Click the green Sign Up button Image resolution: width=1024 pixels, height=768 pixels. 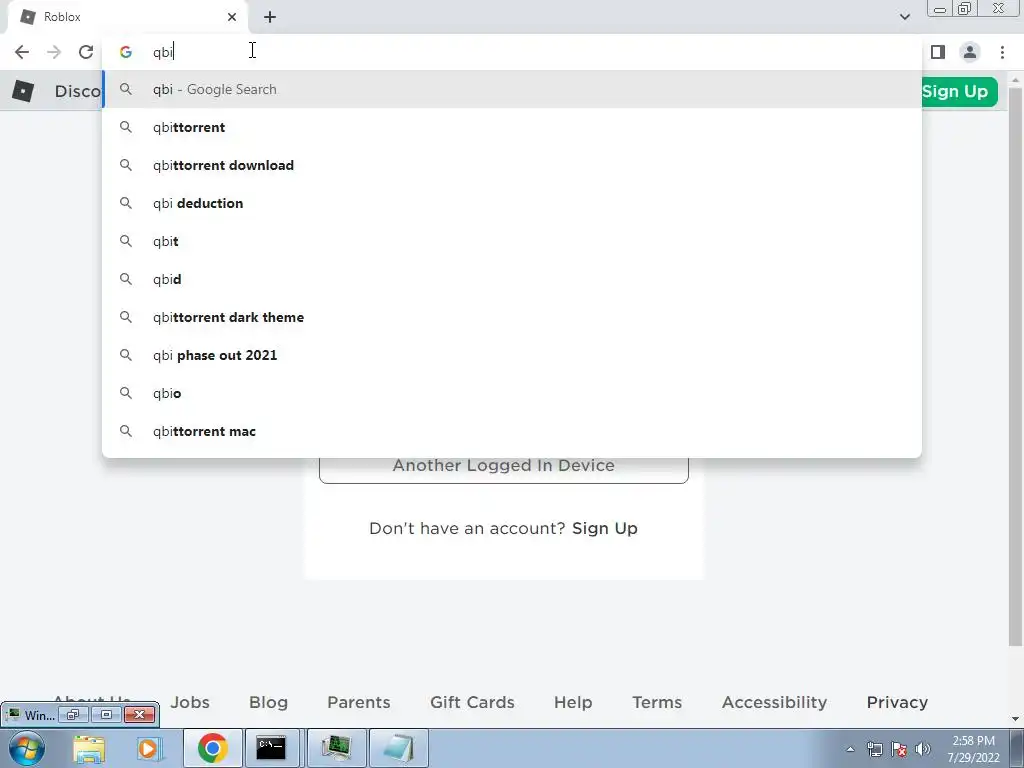point(959,91)
